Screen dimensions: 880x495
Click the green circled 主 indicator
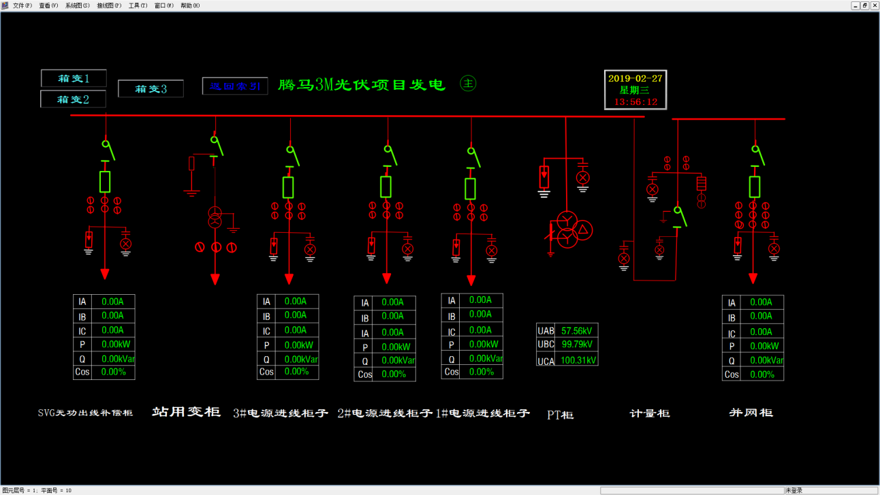coord(467,84)
